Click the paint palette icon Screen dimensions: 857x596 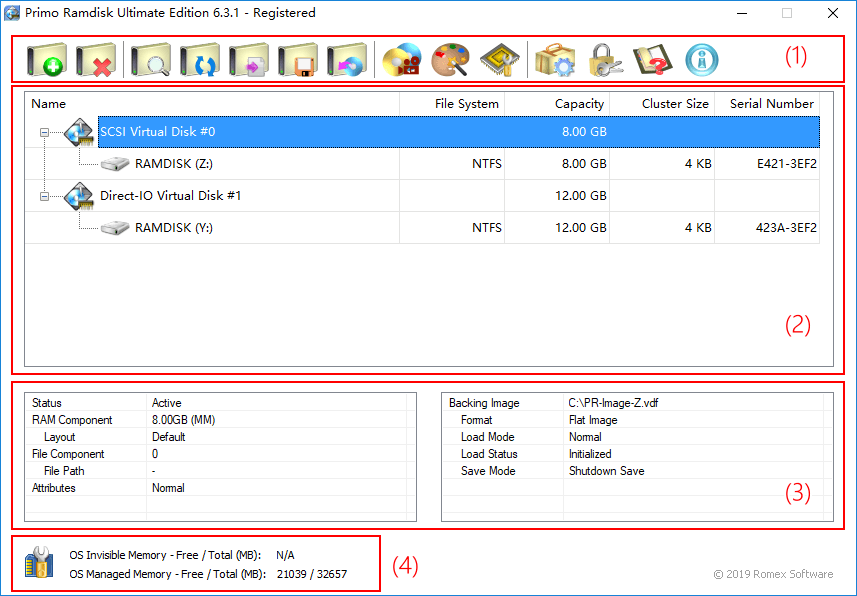click(451, 60)
